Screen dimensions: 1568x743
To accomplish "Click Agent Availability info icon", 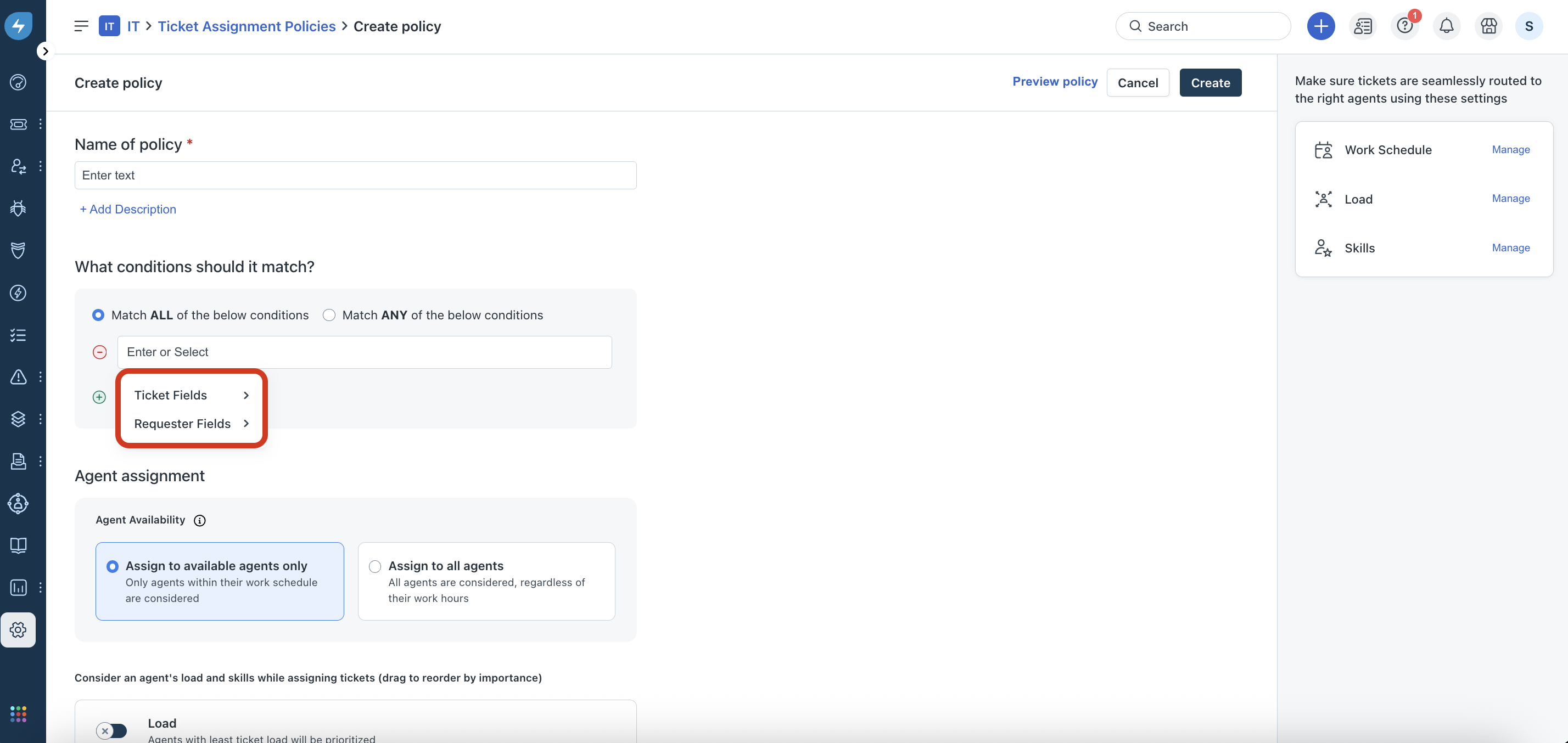I will point(200,520).
